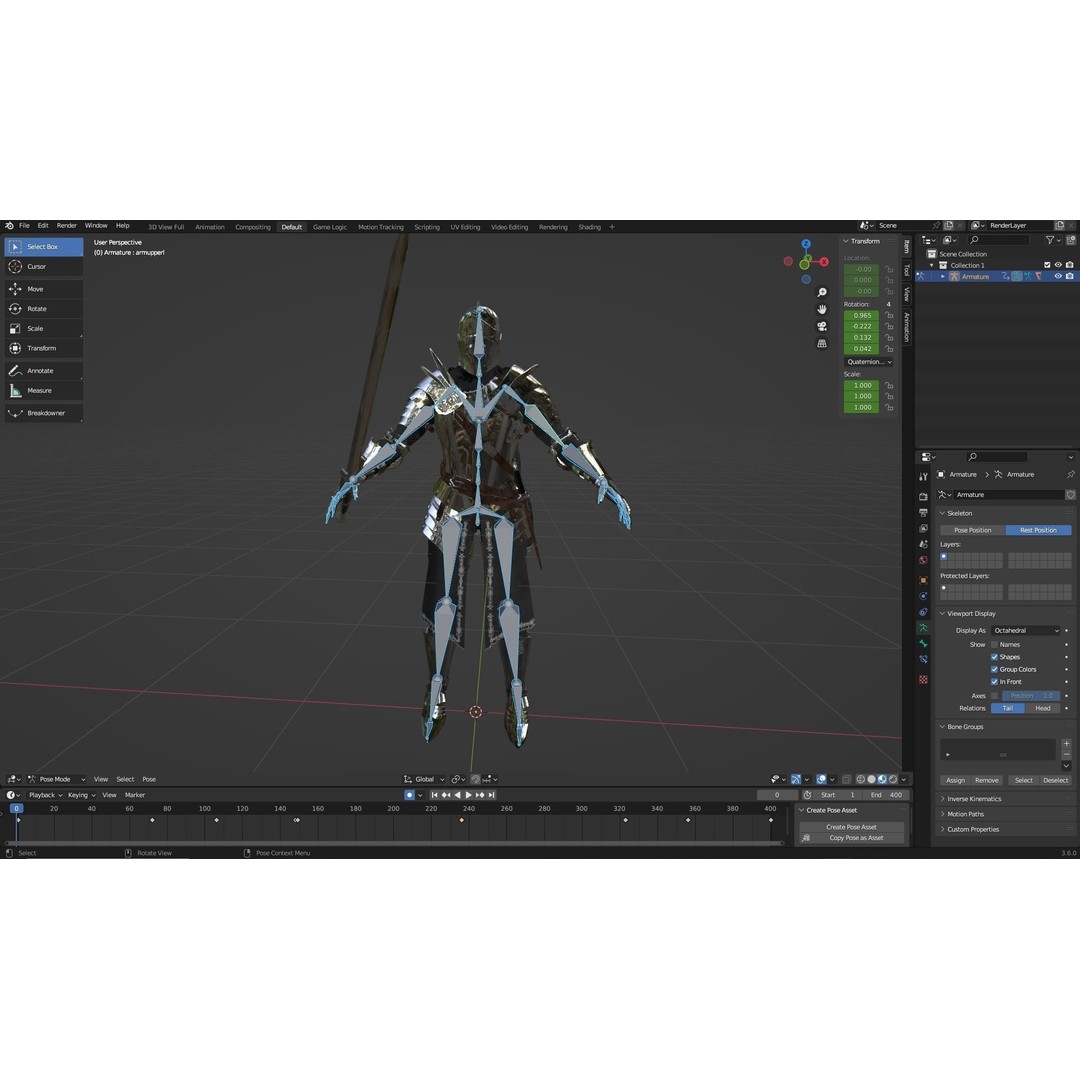Select solid viewport shading
Screen dimensions: 1080x1080
pyautogui.click(x=871, y=779)
